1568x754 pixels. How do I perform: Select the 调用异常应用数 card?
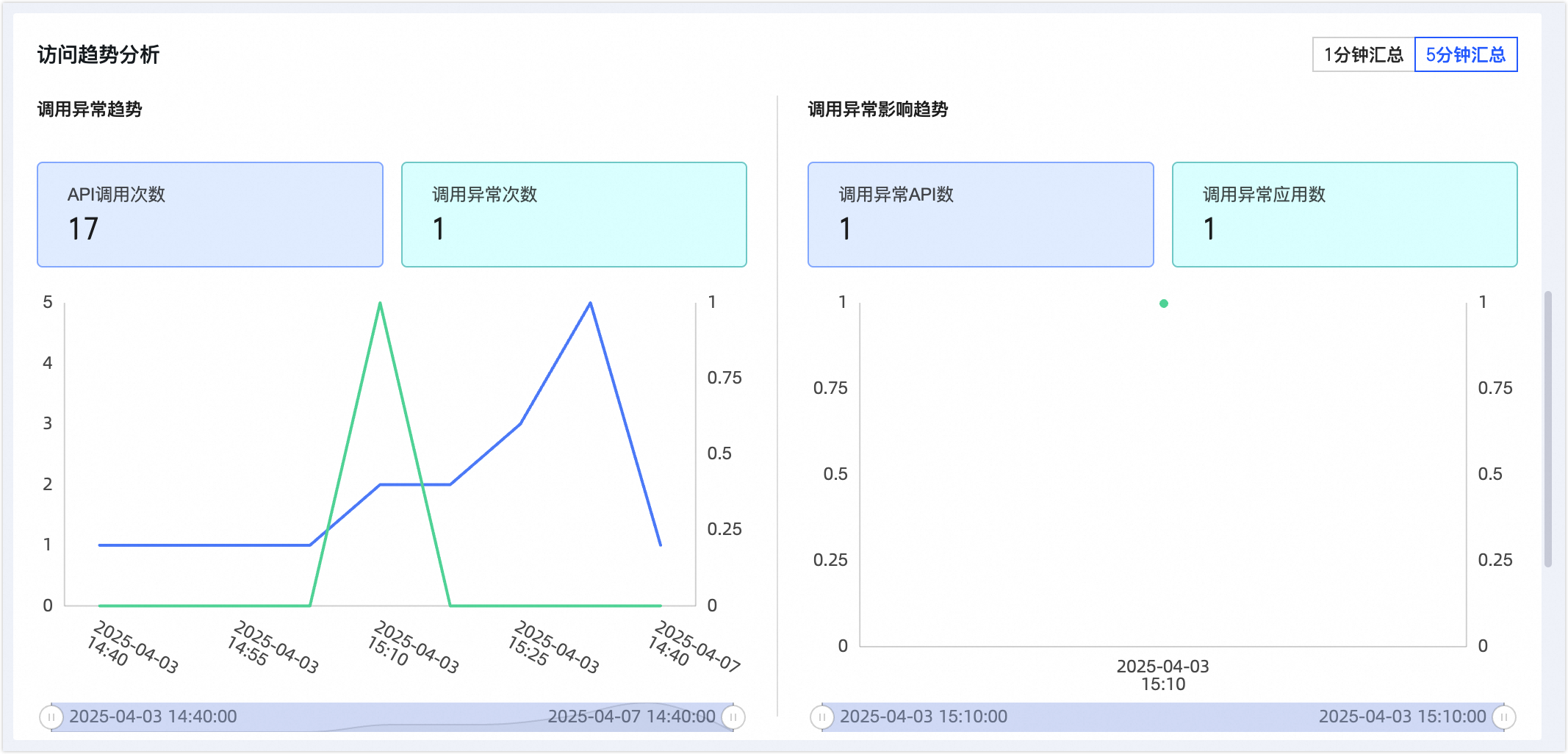[x=1345, y=215]
